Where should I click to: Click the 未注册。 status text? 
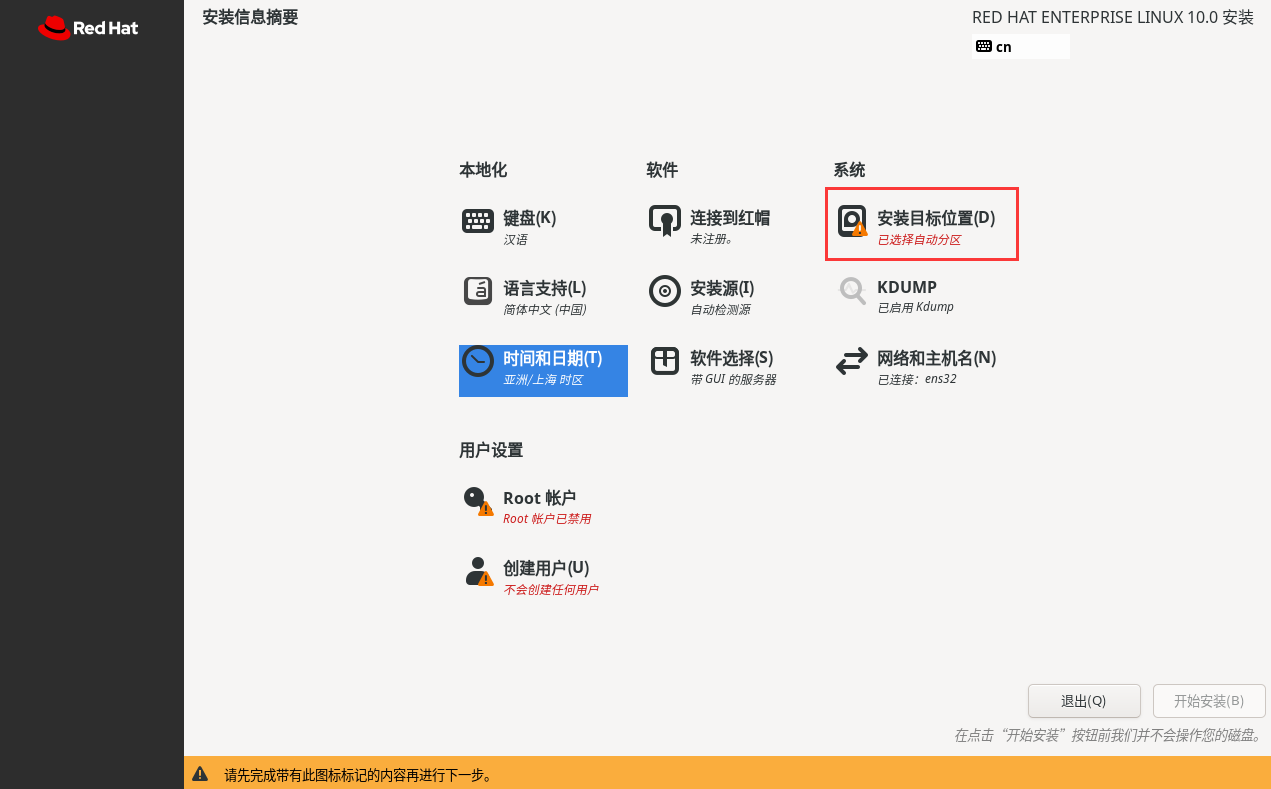tap(712, 240)
